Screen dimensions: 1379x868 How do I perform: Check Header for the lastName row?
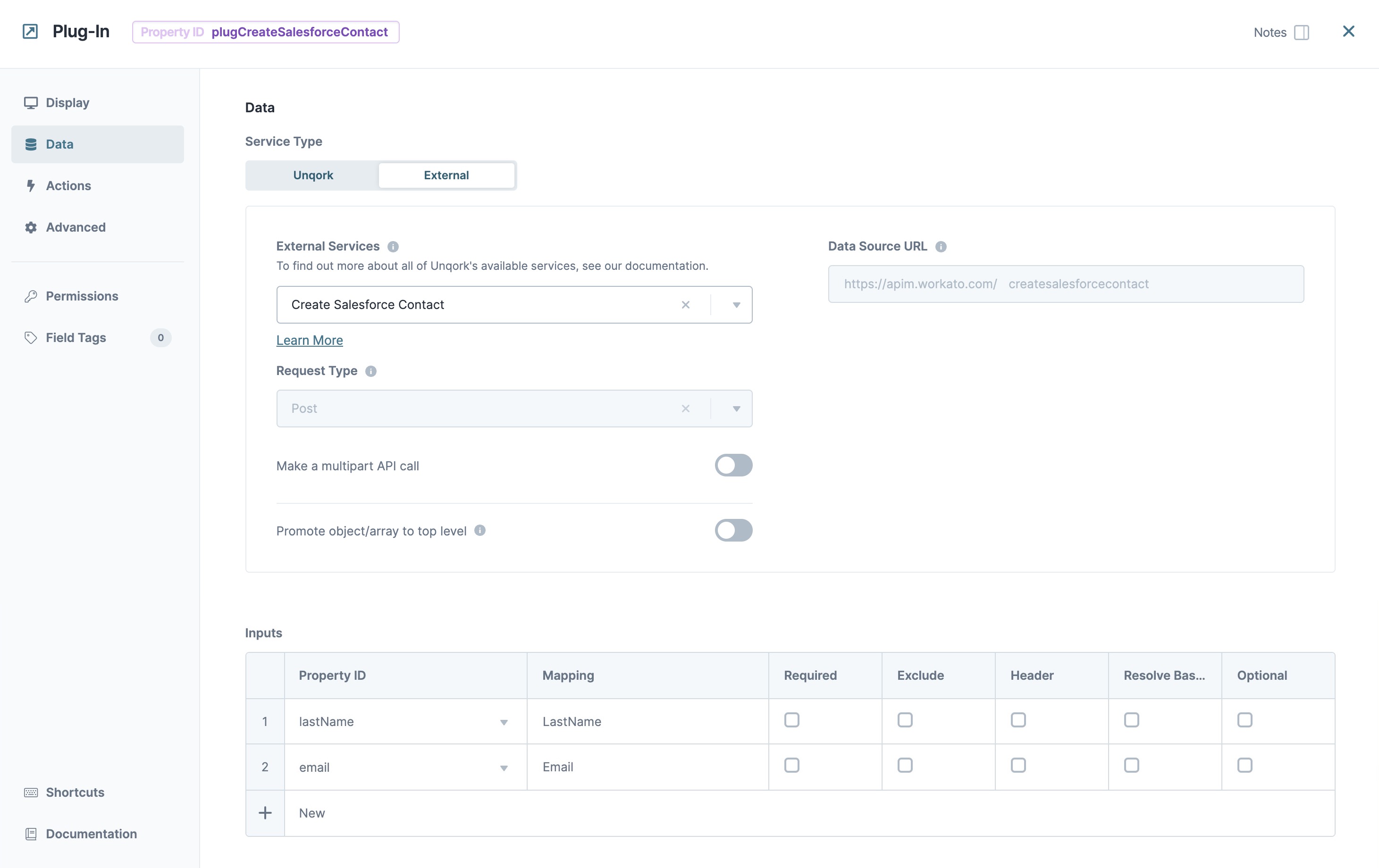1018,720
